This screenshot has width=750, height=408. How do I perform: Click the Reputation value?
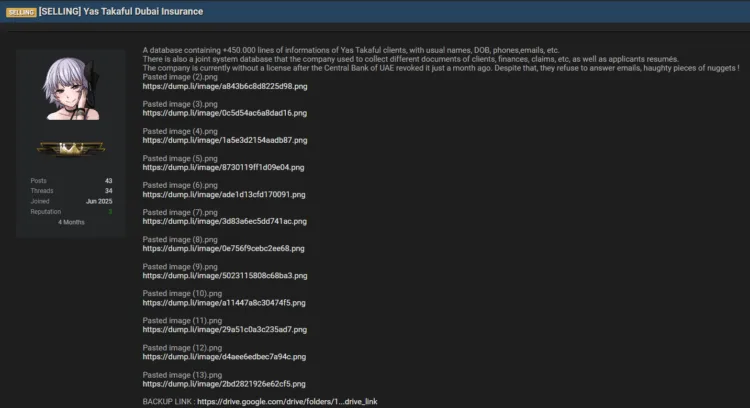[110, 212]
